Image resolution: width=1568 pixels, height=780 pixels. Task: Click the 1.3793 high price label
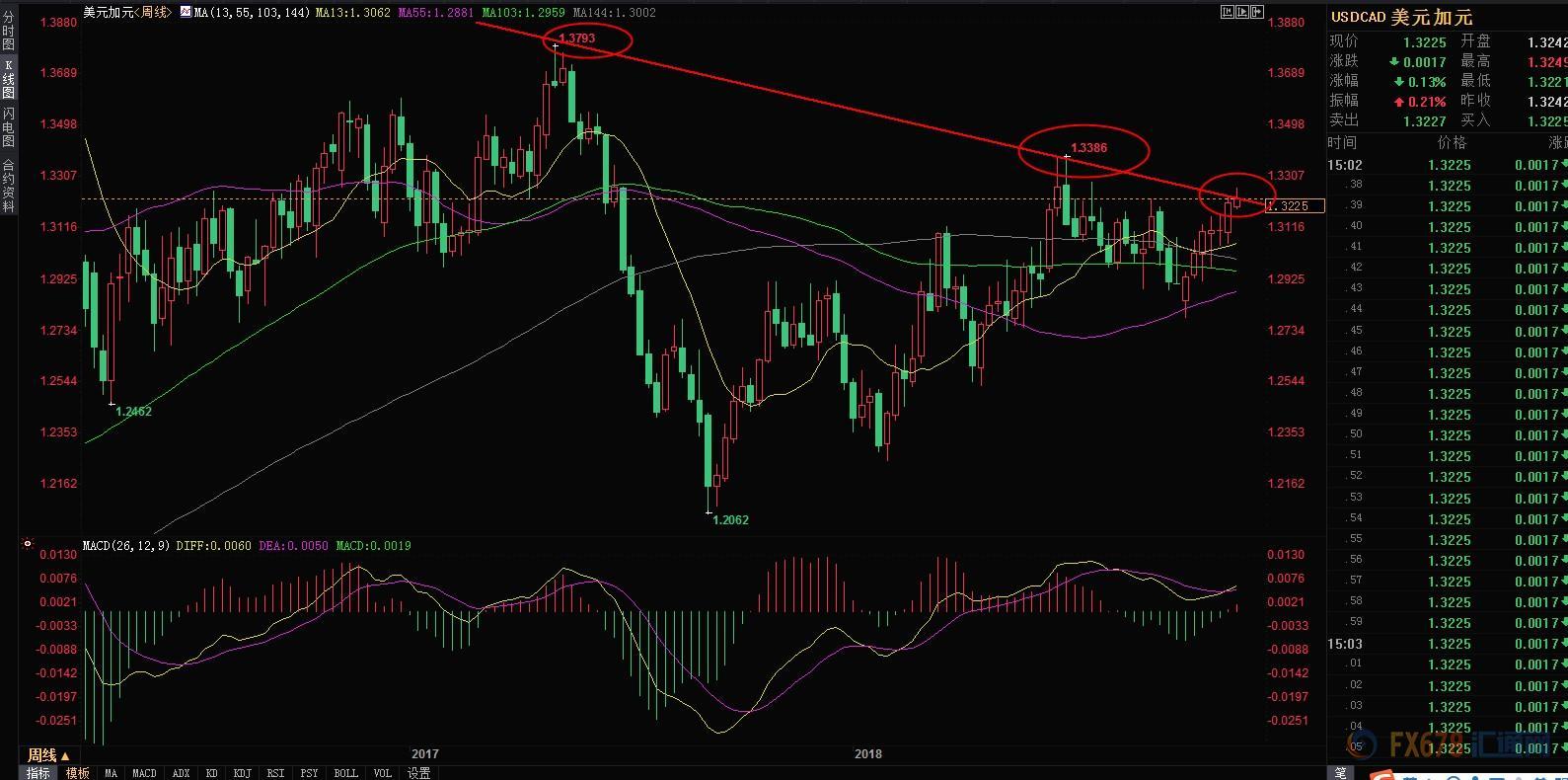tap(576, 39)
